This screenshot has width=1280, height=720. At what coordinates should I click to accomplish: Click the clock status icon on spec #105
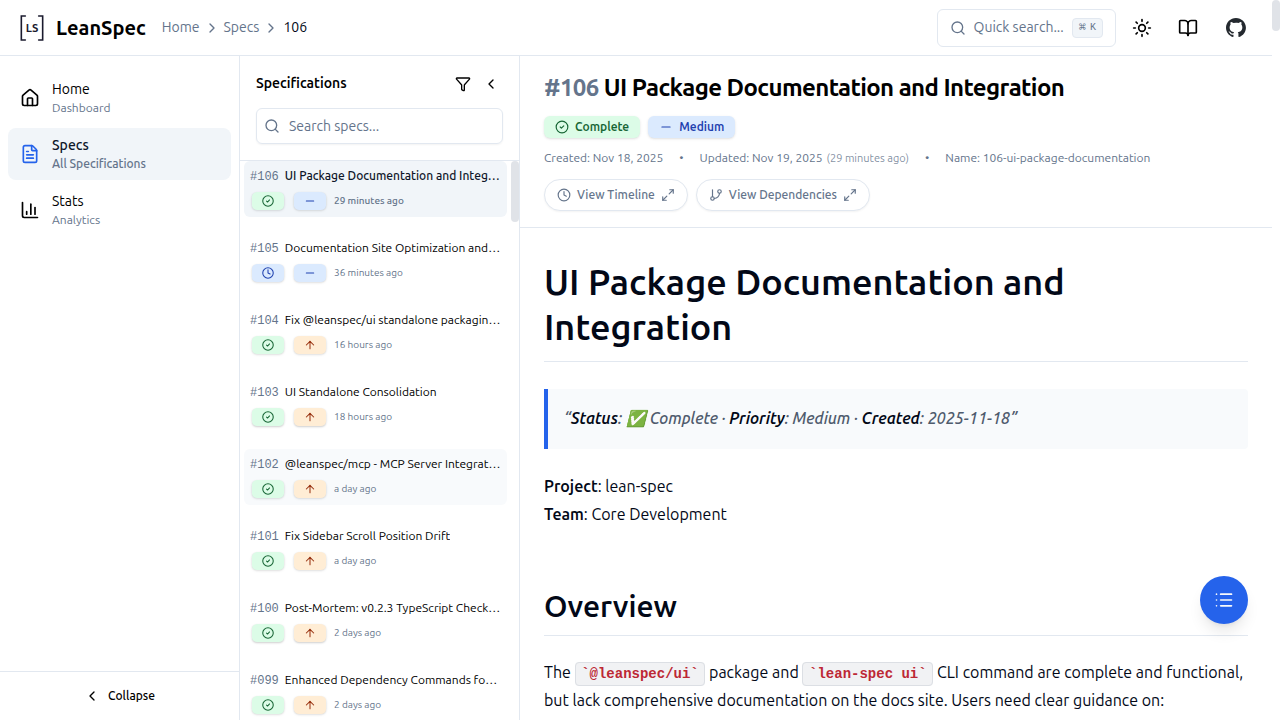(x=267, y=272)
